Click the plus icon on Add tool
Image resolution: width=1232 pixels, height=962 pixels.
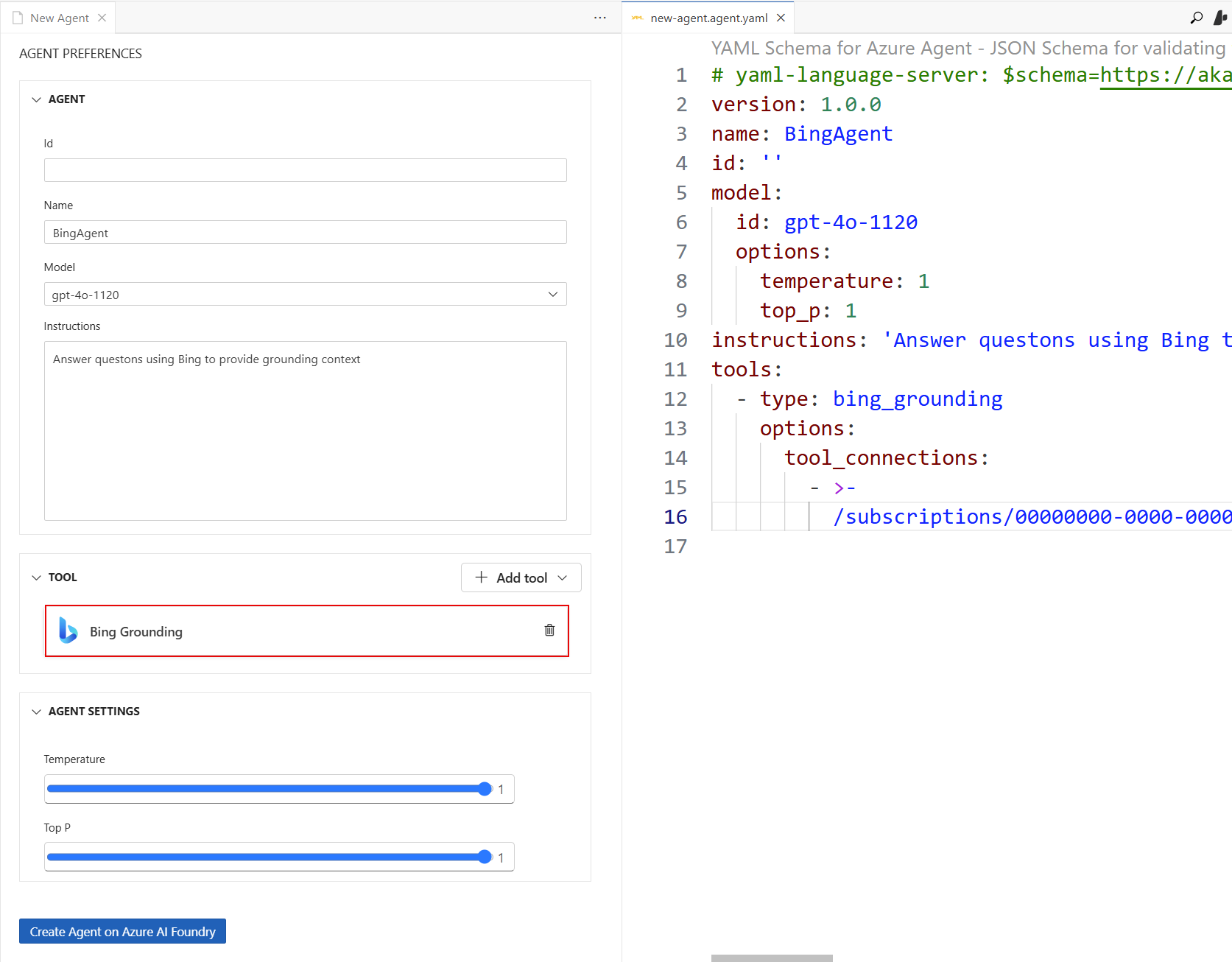pyautogui.click(x=482, y=577)
